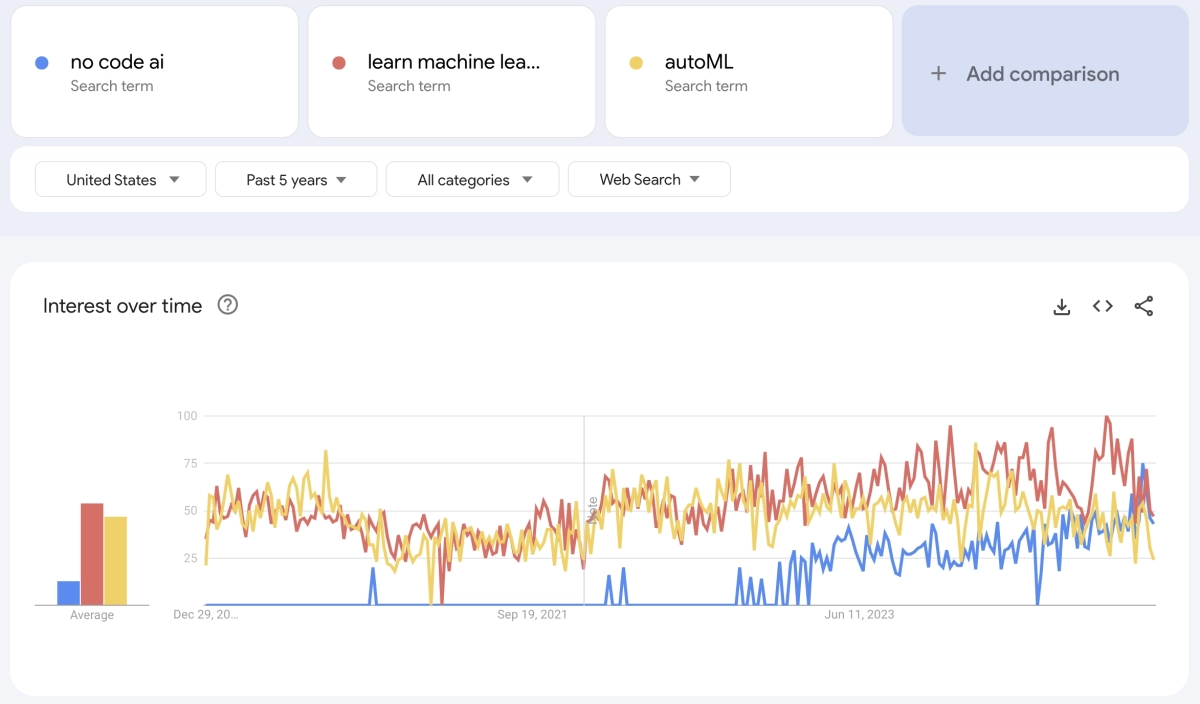This screenshot has width=1200, height=704.
Task: Click the red dot for learn machine learning
Action: click(339, 62)
